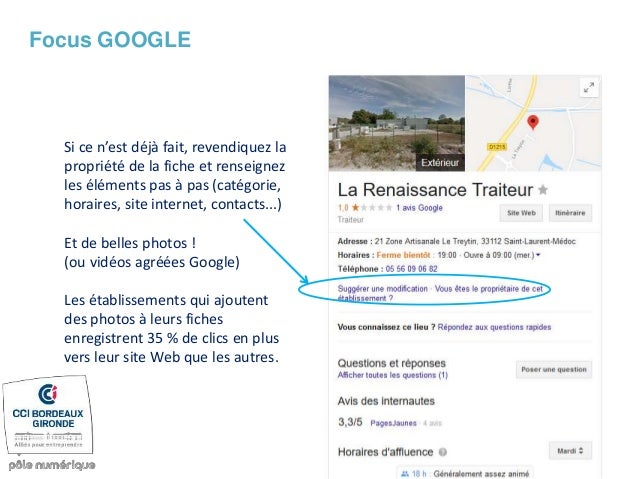Open the Horaires d'affluence info icon

pyautogui.click(x=443, y=452)
